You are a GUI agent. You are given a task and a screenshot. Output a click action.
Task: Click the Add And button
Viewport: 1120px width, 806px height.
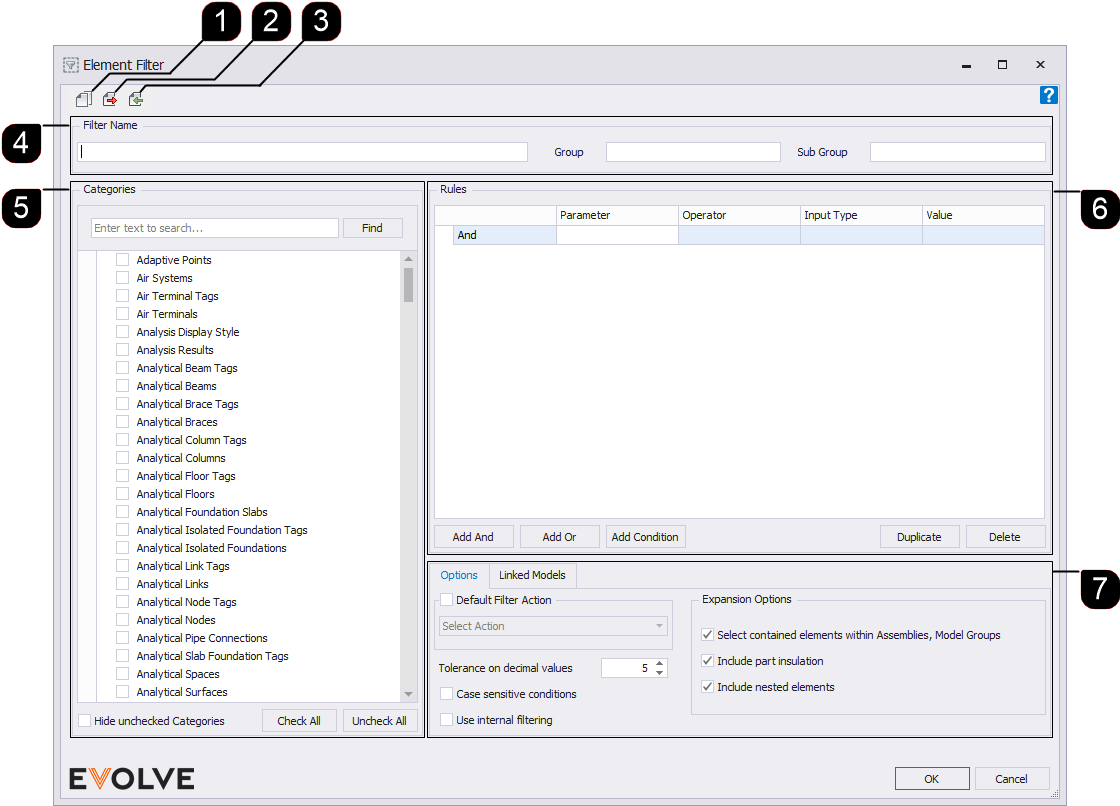pyautogui.click(x=473, y=537)
